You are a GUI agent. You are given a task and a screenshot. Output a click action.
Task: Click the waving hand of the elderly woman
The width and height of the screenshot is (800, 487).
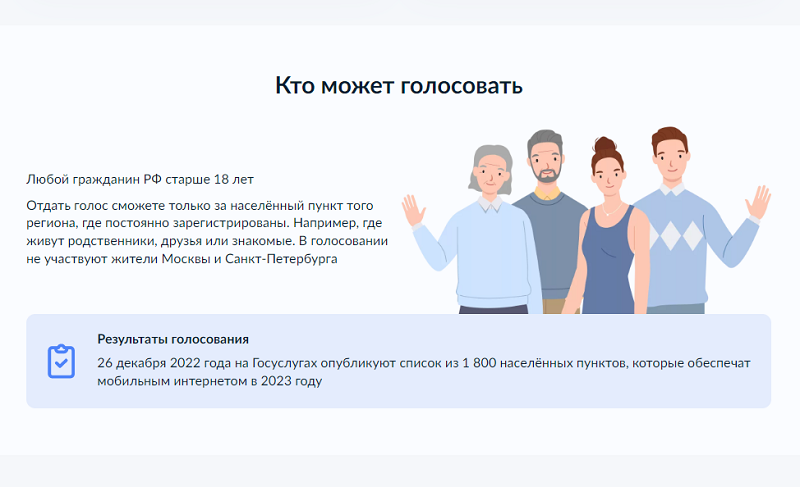[x=412, y=210]
